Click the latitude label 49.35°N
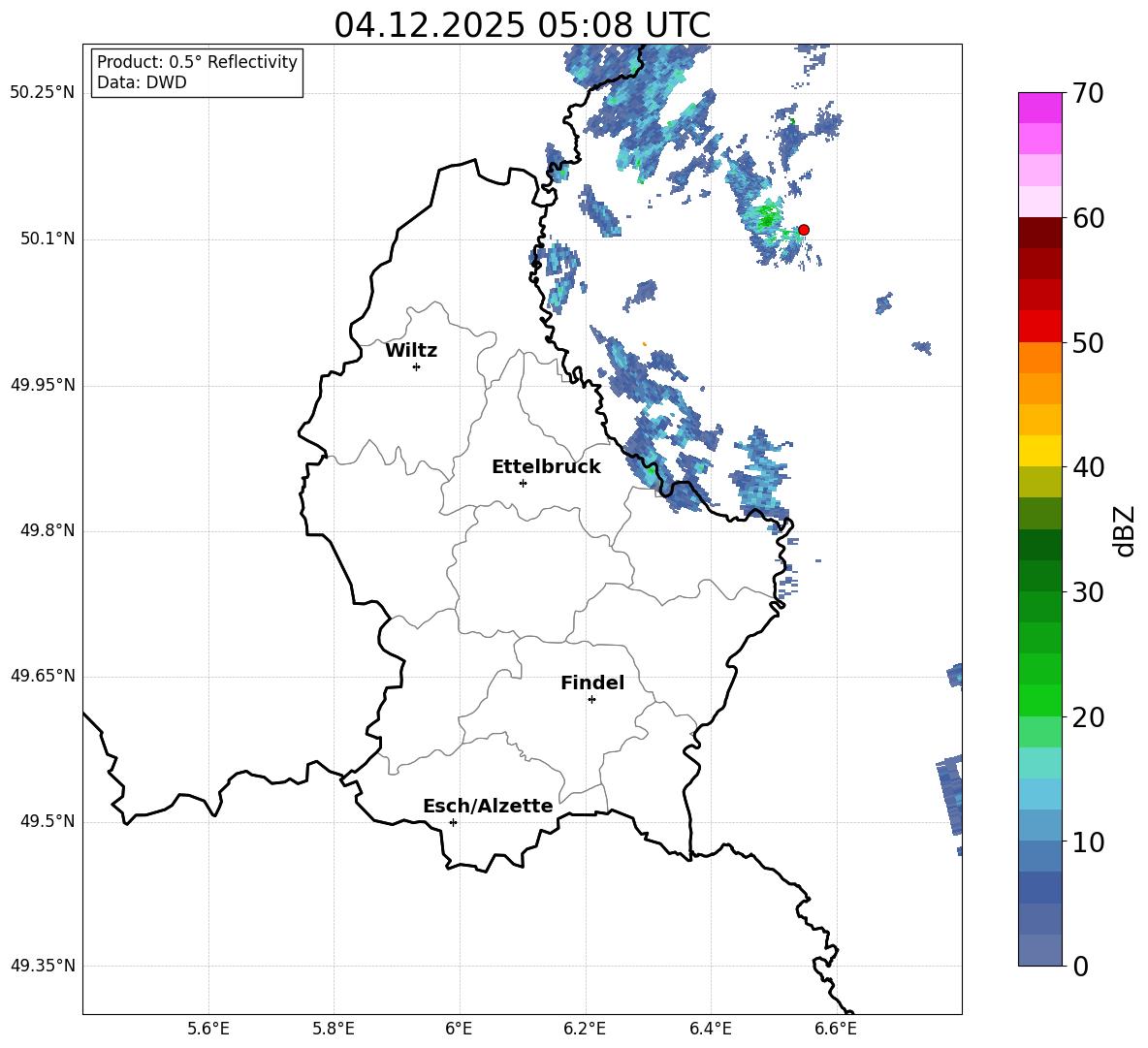 pyautogui.click(x=43, y=966)
